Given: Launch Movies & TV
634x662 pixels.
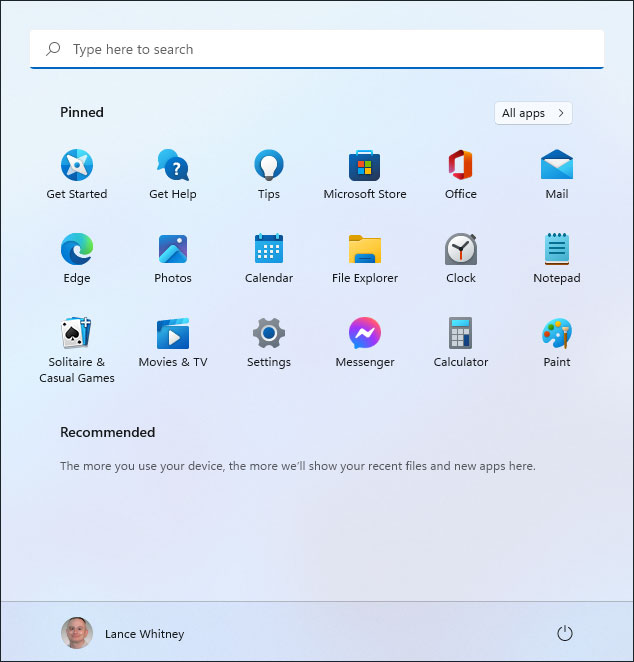Looking at the screenshot, I should coord(173,334).
